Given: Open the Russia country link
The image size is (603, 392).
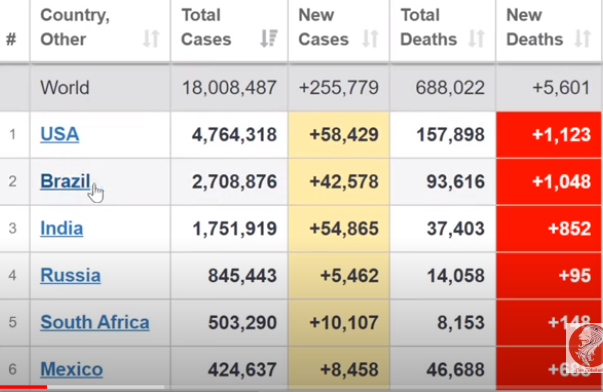Looking at the screenshot, I should click(70, 275).
